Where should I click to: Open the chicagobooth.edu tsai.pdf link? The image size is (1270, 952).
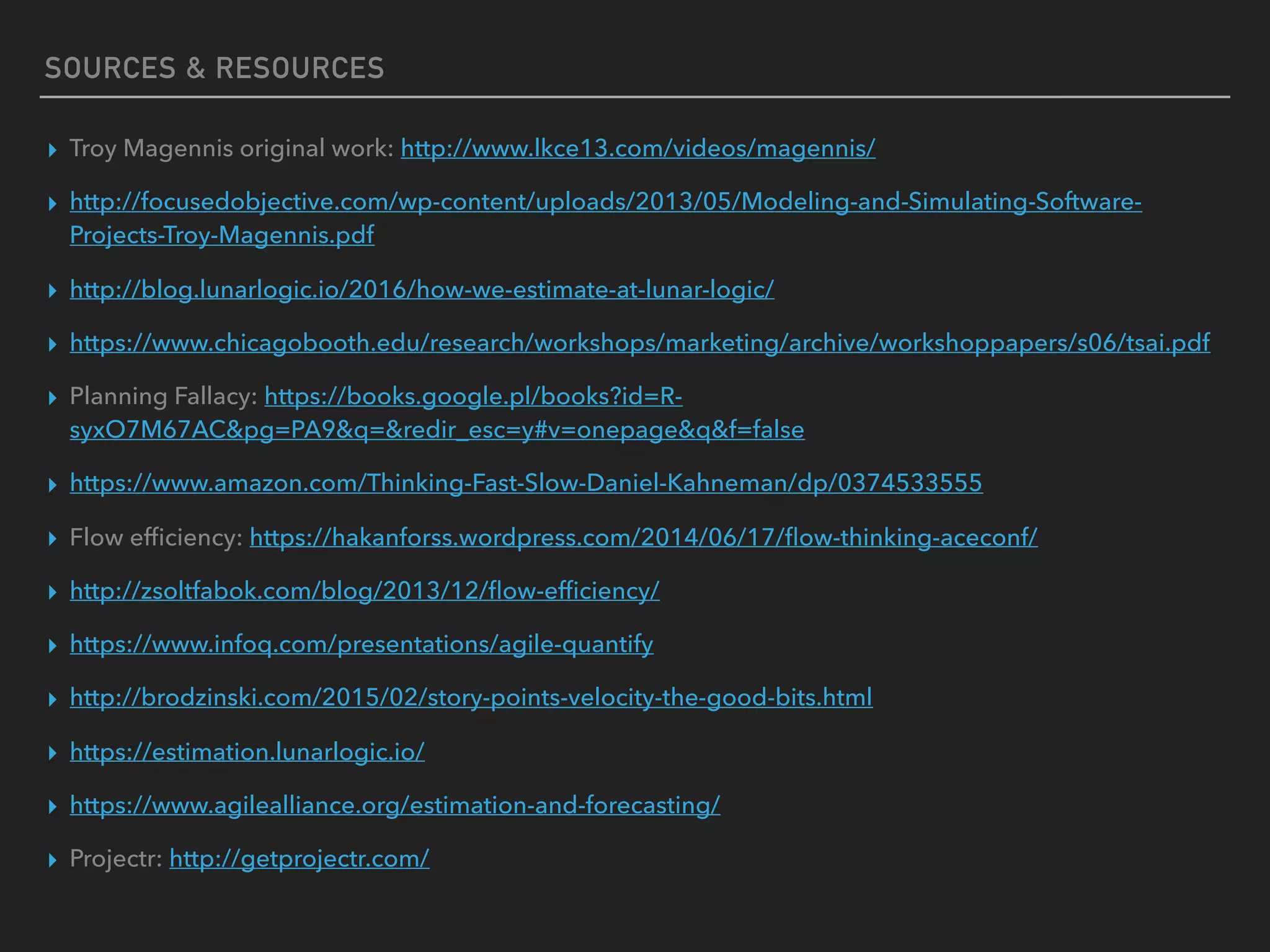coord(639,343)
